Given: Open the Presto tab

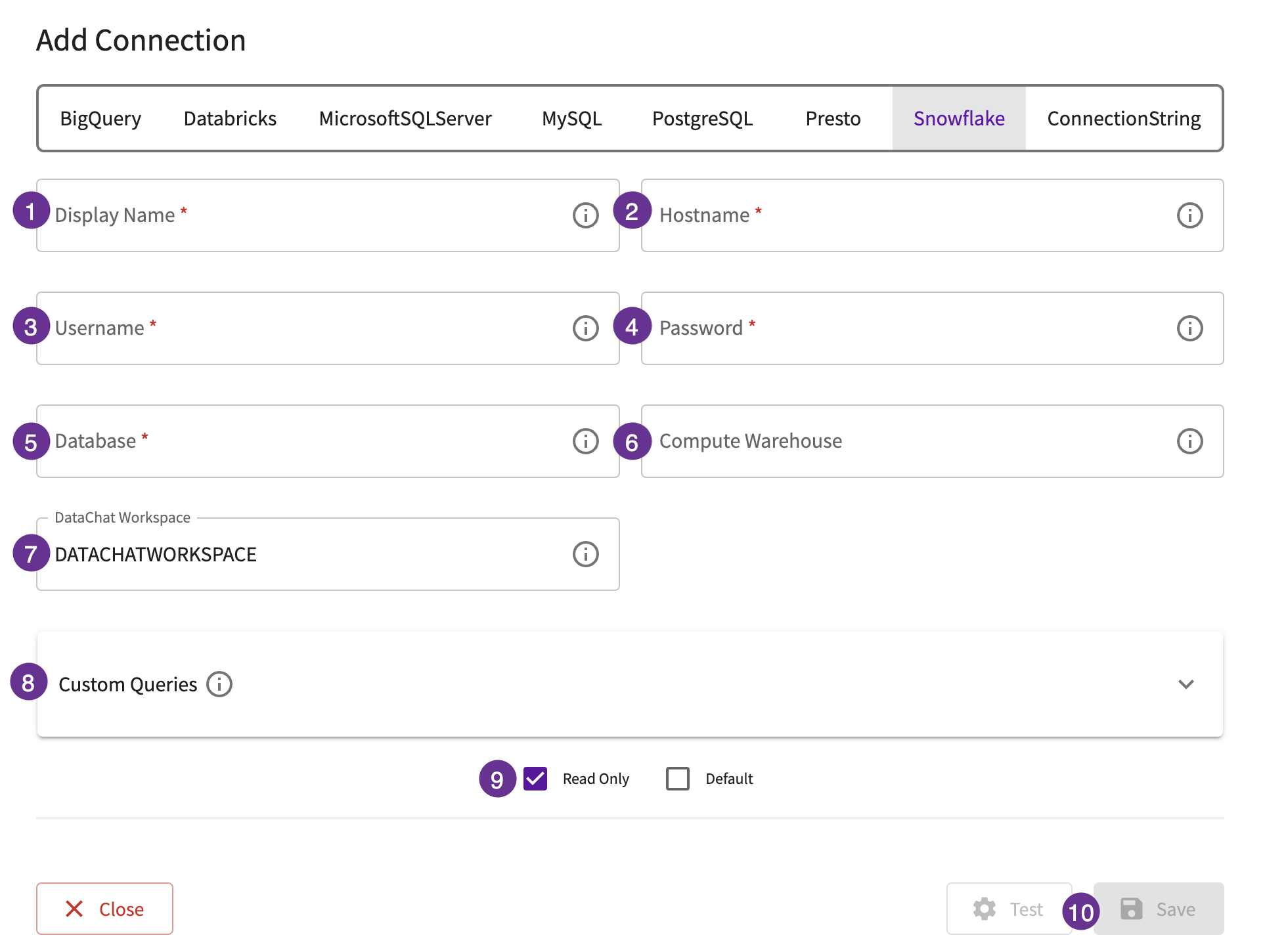Looking at the screenshot, I should 833,118.
